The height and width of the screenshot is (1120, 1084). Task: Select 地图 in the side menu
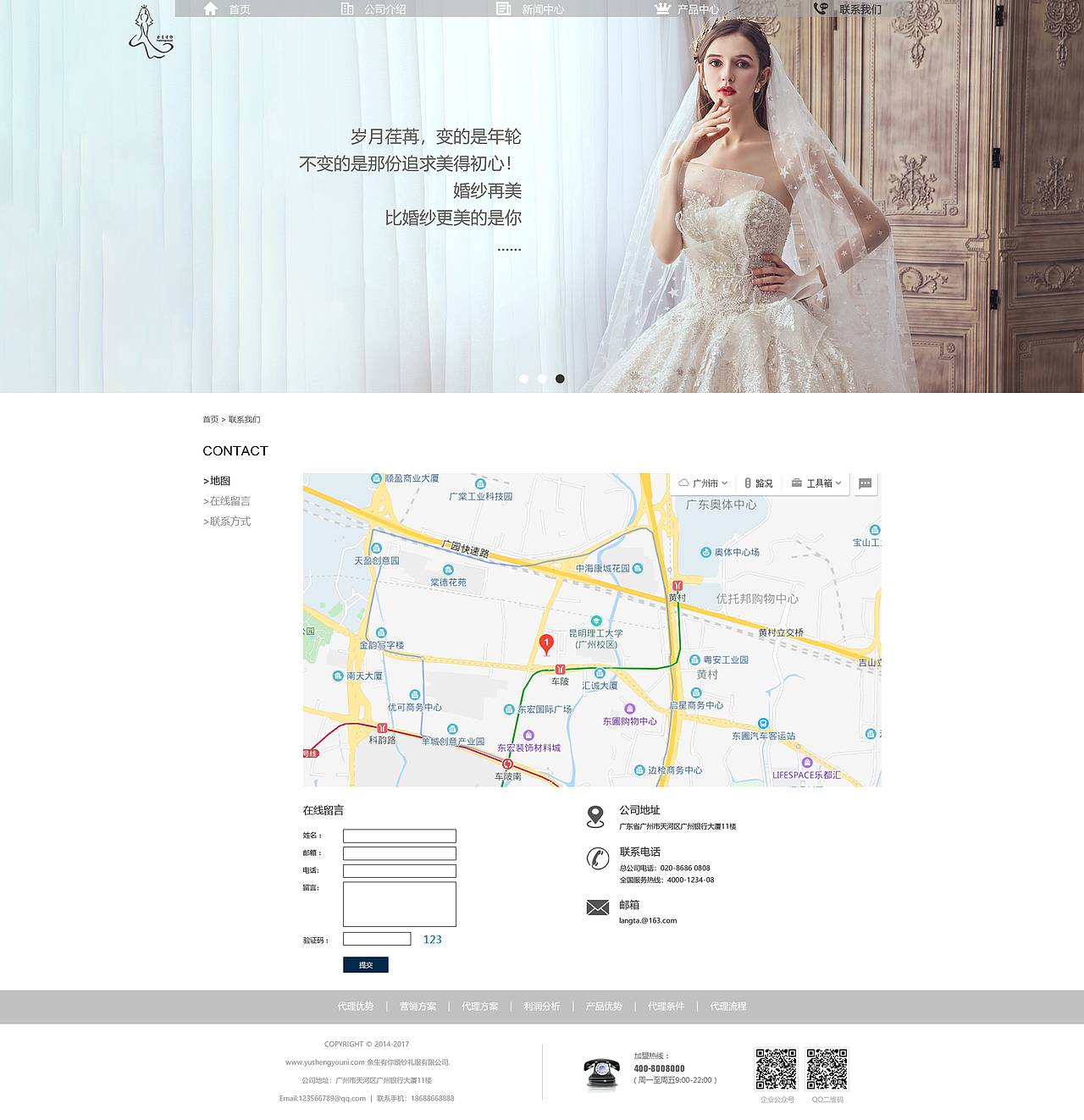(217, 481)
